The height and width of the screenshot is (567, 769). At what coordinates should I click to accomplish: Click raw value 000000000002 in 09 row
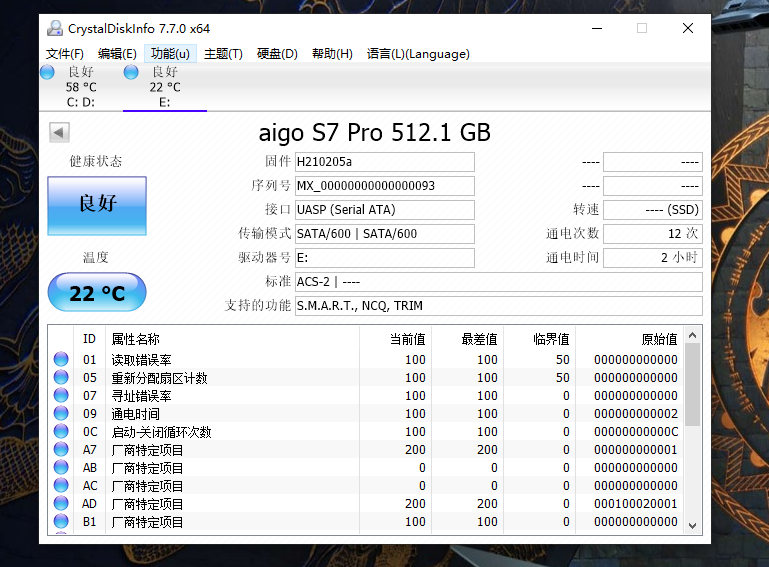point(636,413)
